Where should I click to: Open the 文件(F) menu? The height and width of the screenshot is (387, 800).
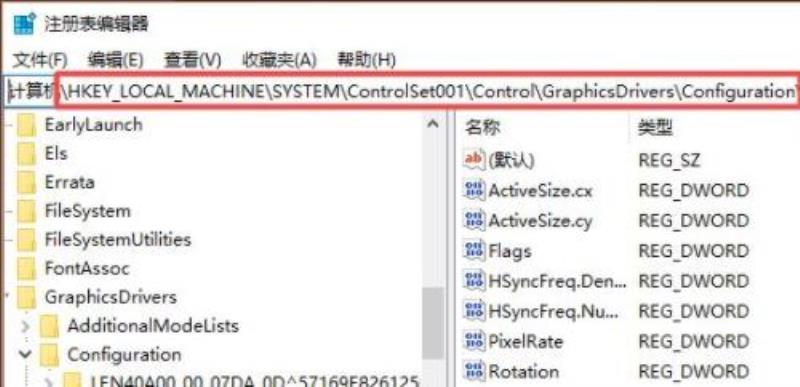[x=40, y=61]
